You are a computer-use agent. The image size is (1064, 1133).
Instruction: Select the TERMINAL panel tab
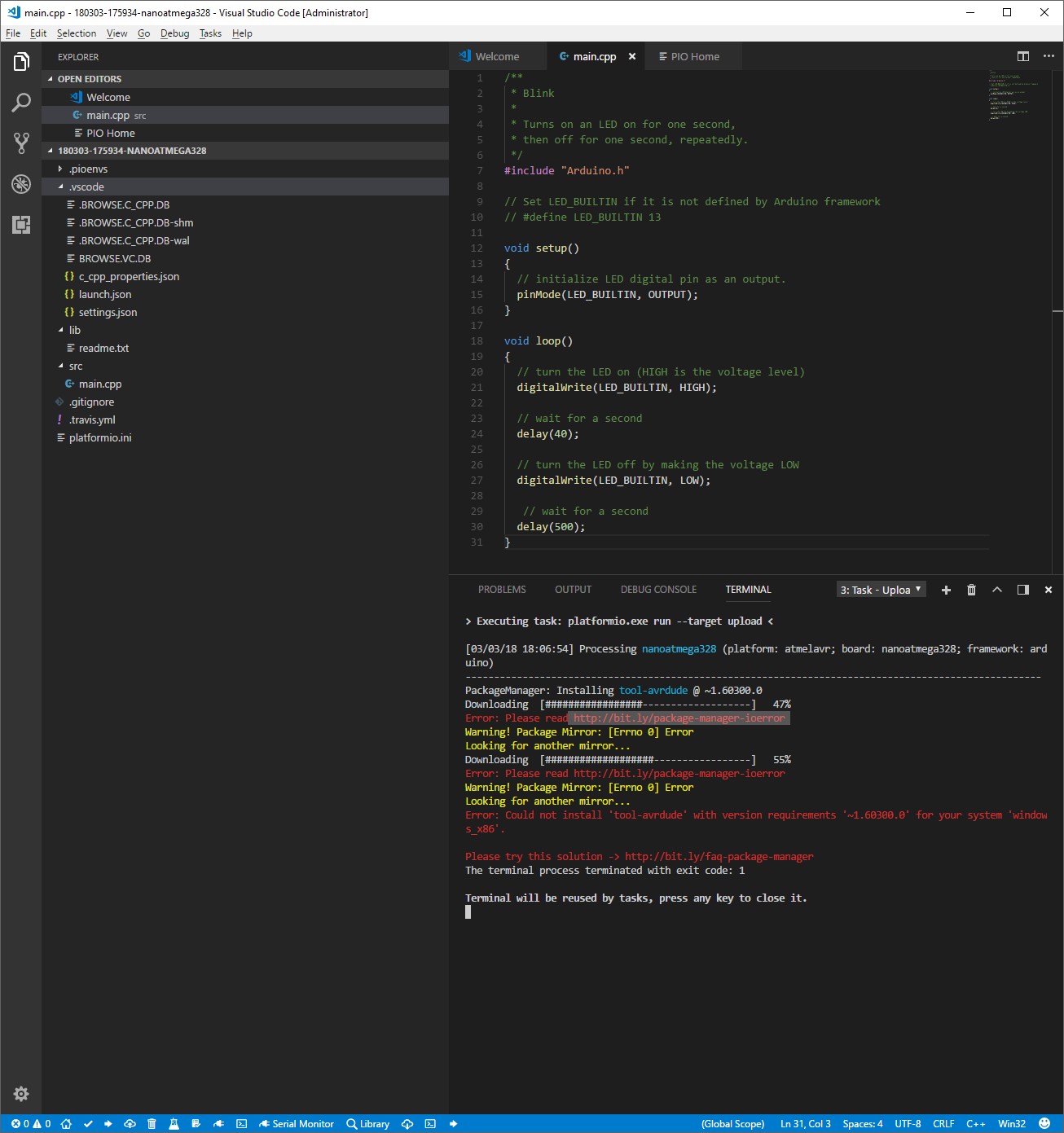748,590
